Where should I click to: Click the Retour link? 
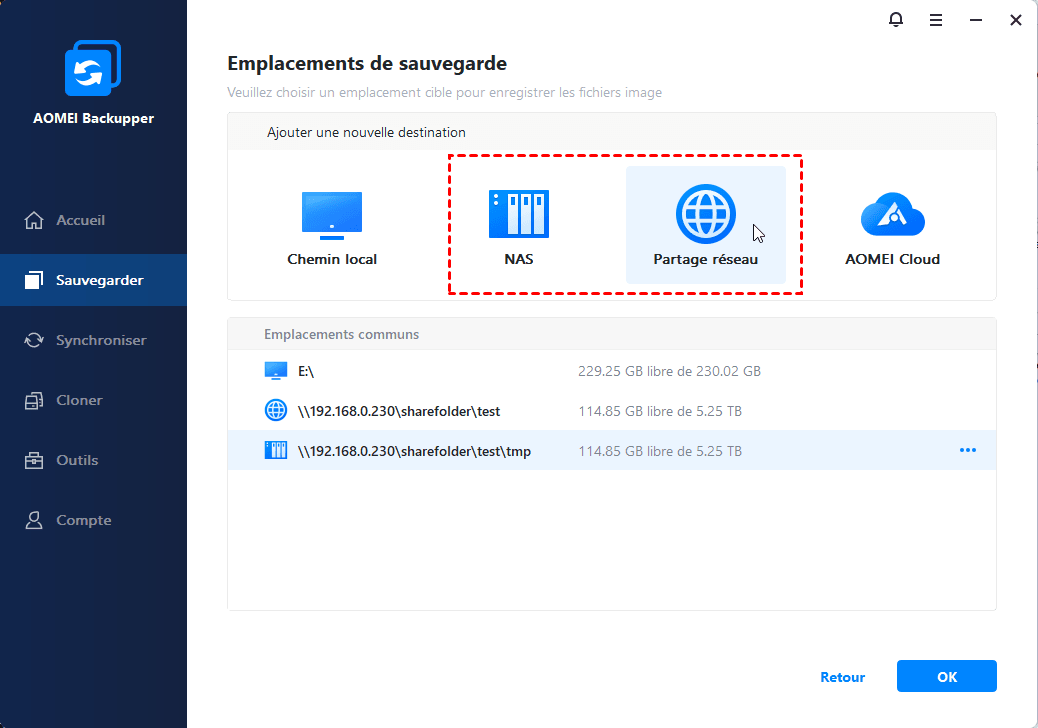click(842, 677)
